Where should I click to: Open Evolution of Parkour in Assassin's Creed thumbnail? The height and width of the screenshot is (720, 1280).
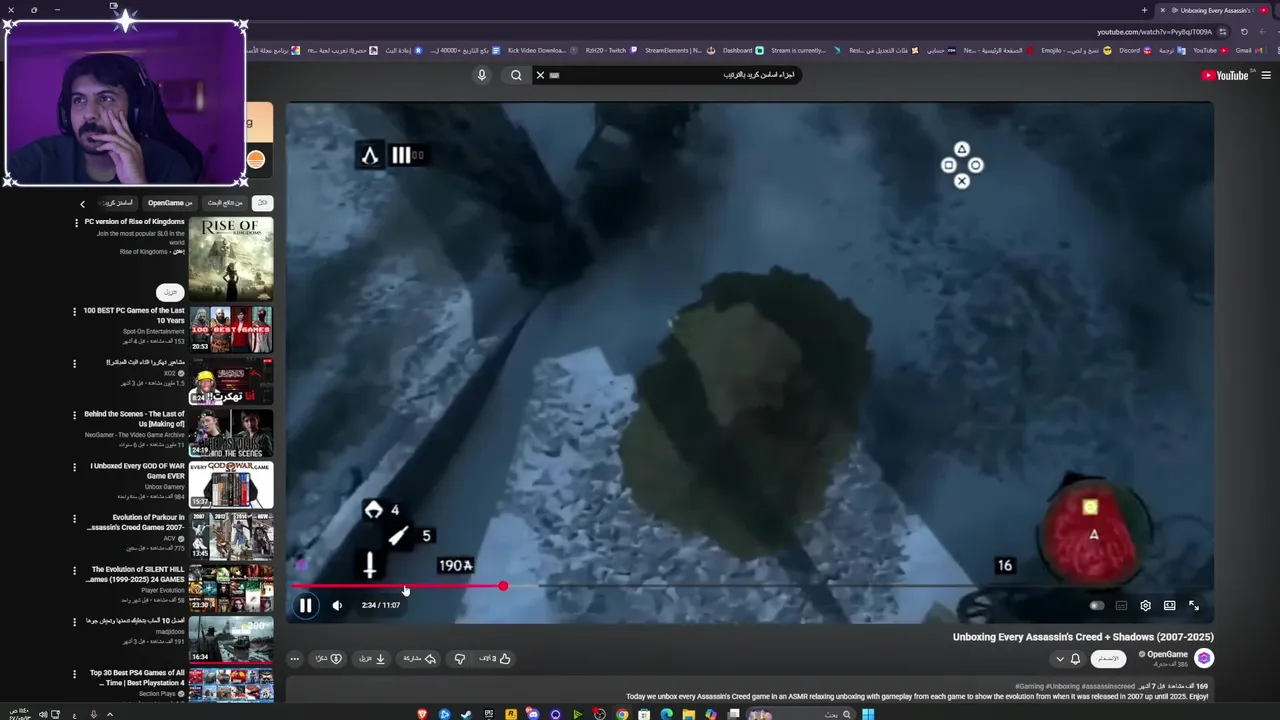coord(231,536)
